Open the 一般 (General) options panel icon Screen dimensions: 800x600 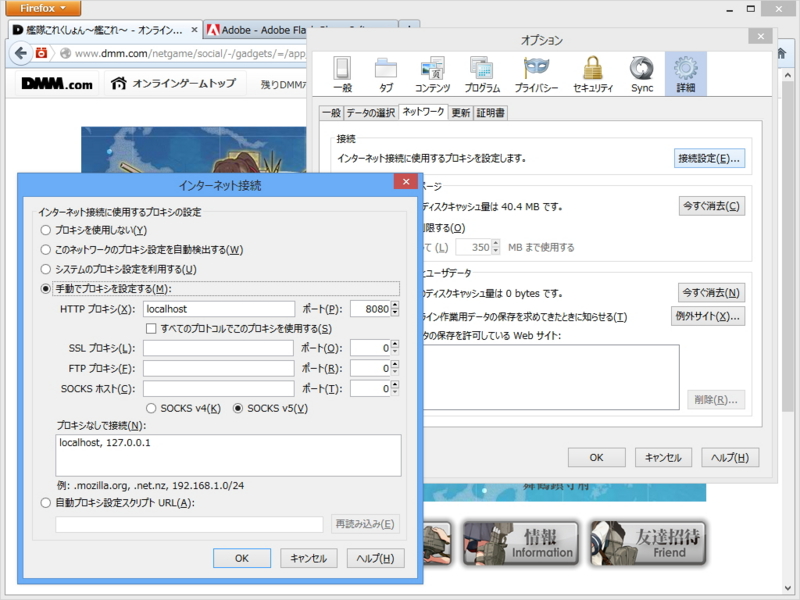click(342, 74)
